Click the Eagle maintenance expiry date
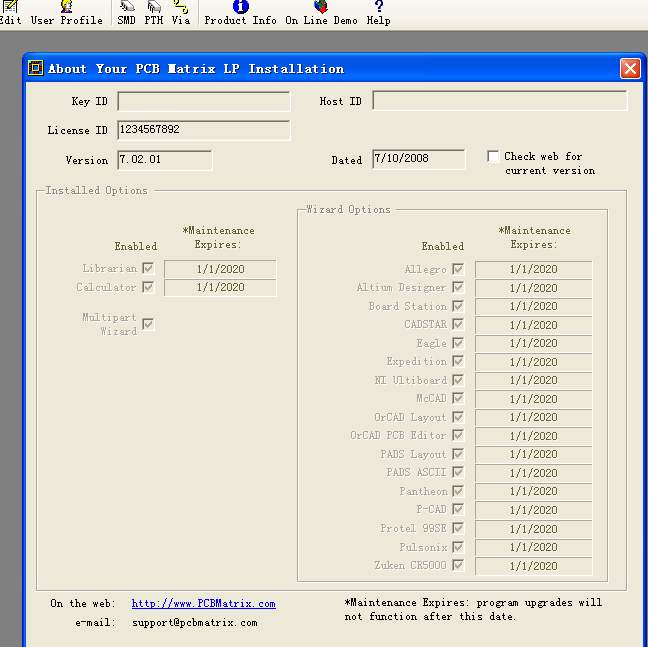 tap(534, 343)
